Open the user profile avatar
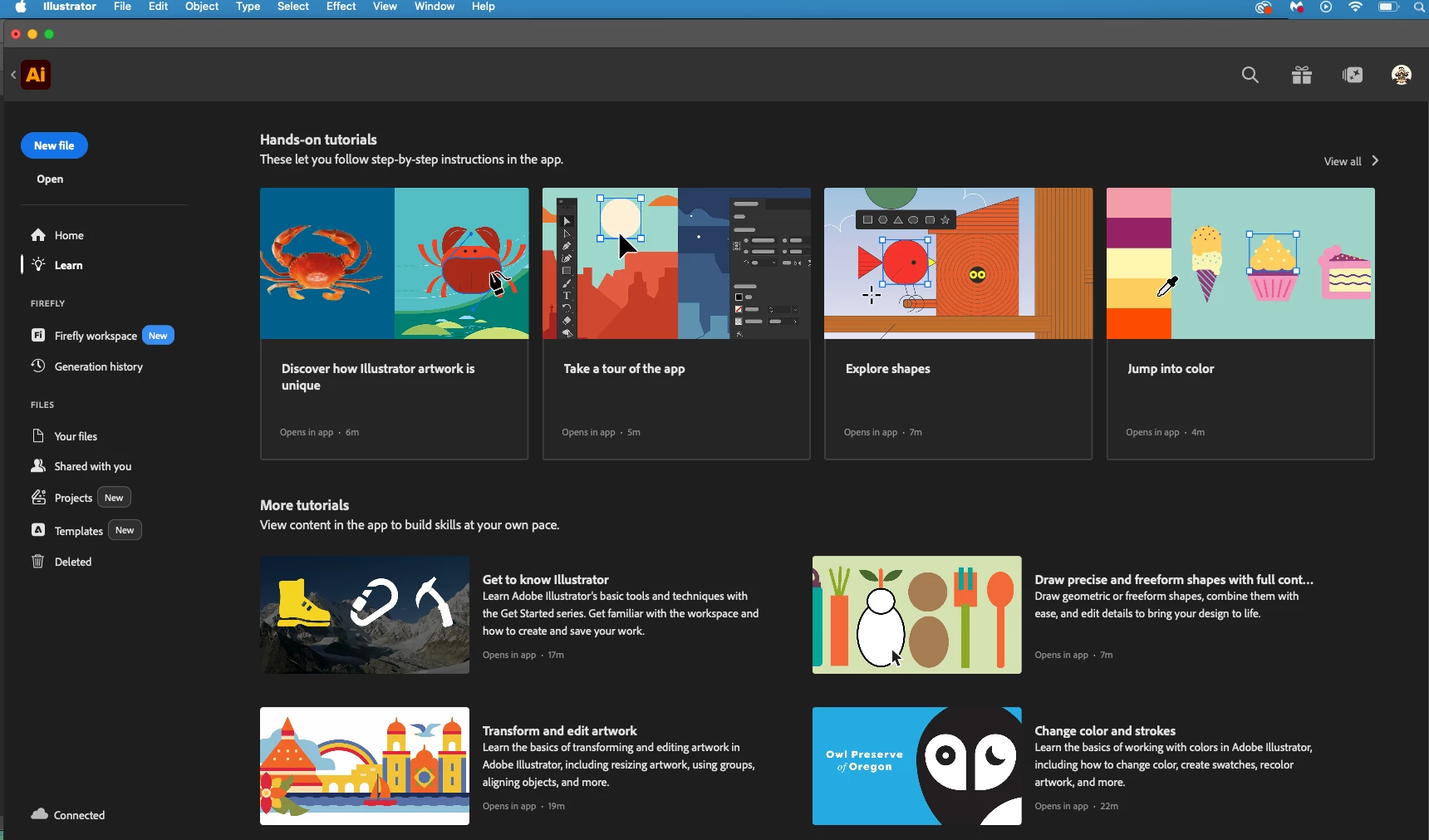The image size is (1429, 840). pos(1402,76)
